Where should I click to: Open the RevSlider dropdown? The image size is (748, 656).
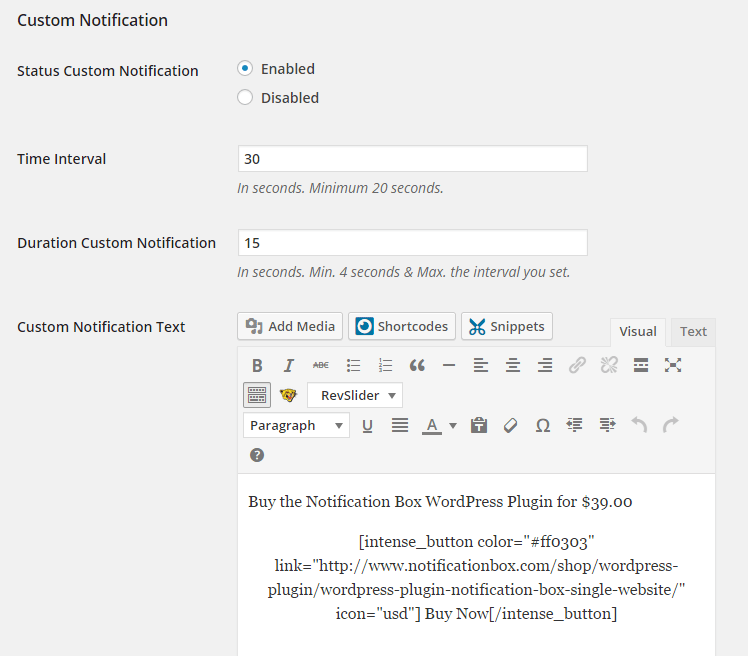click(354, 395)
